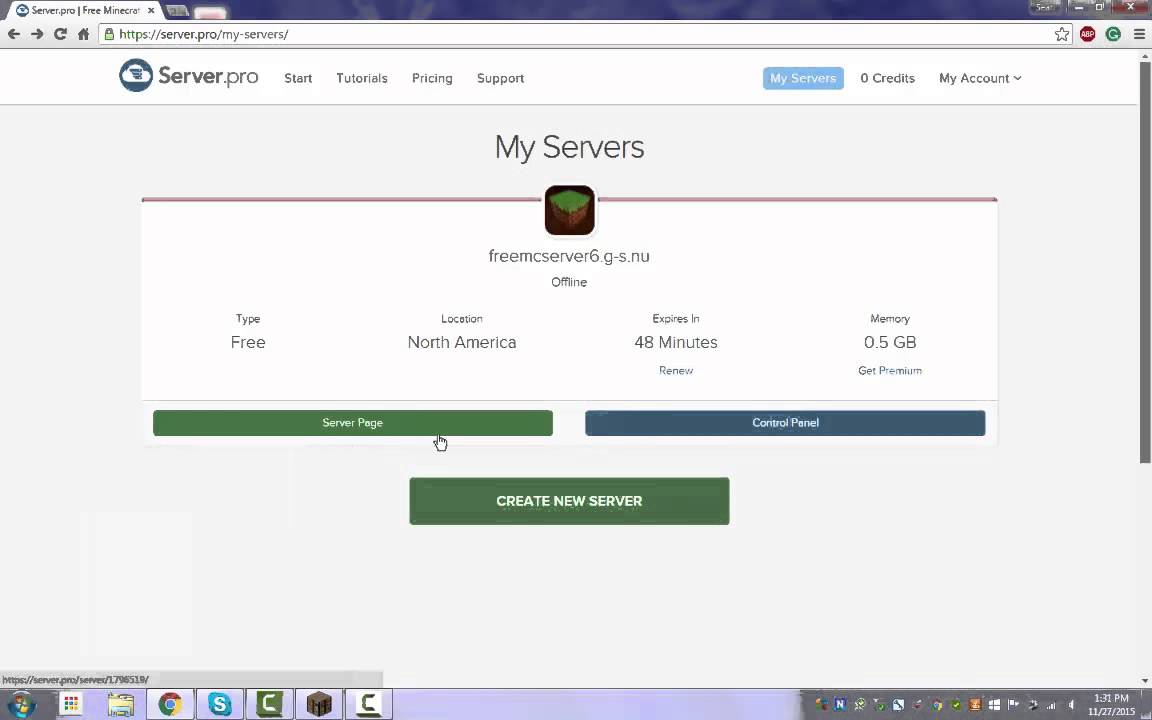Screen dimensions: 1152x720
Task: Open the green Grammarly extension icon
Action: pyautogui.click(x=1113, y=34)
